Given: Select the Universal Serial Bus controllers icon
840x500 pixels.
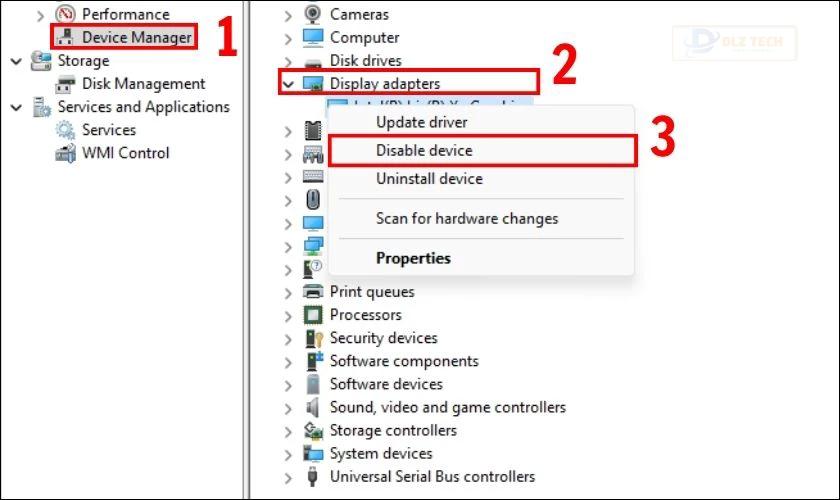Looking at the screenshot, I should point(313,476).
